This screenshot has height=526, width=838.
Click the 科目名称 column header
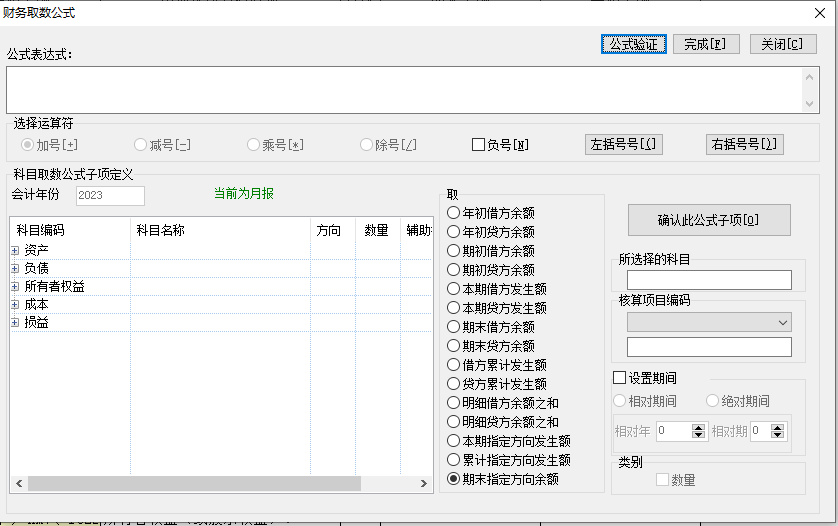tap(220, 230)
